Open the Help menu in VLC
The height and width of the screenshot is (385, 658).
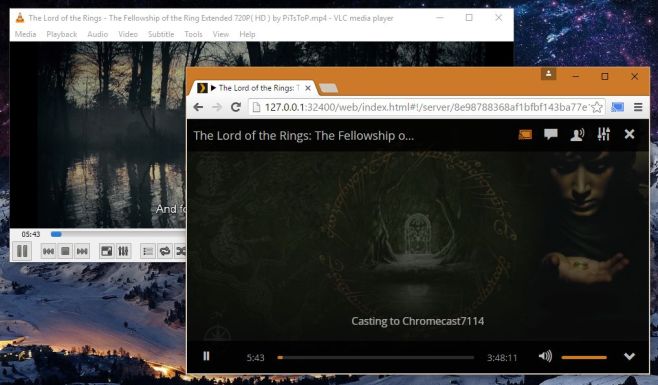[247, 34]
